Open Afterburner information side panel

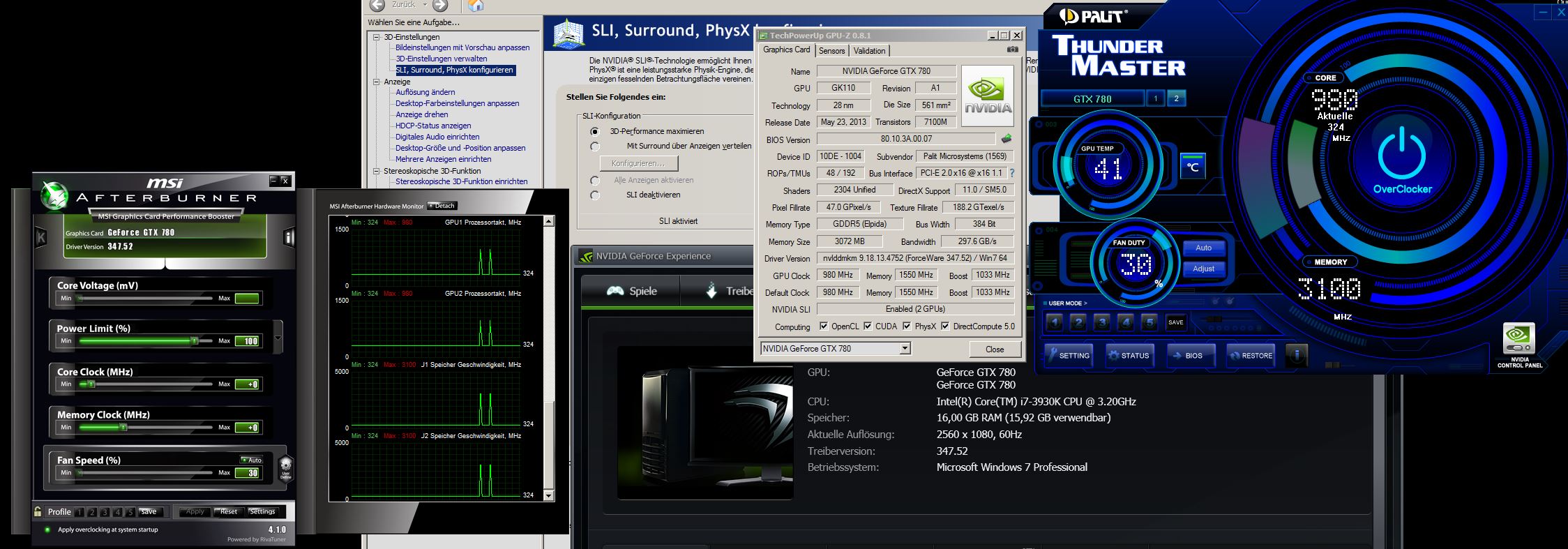click(289, 238)
